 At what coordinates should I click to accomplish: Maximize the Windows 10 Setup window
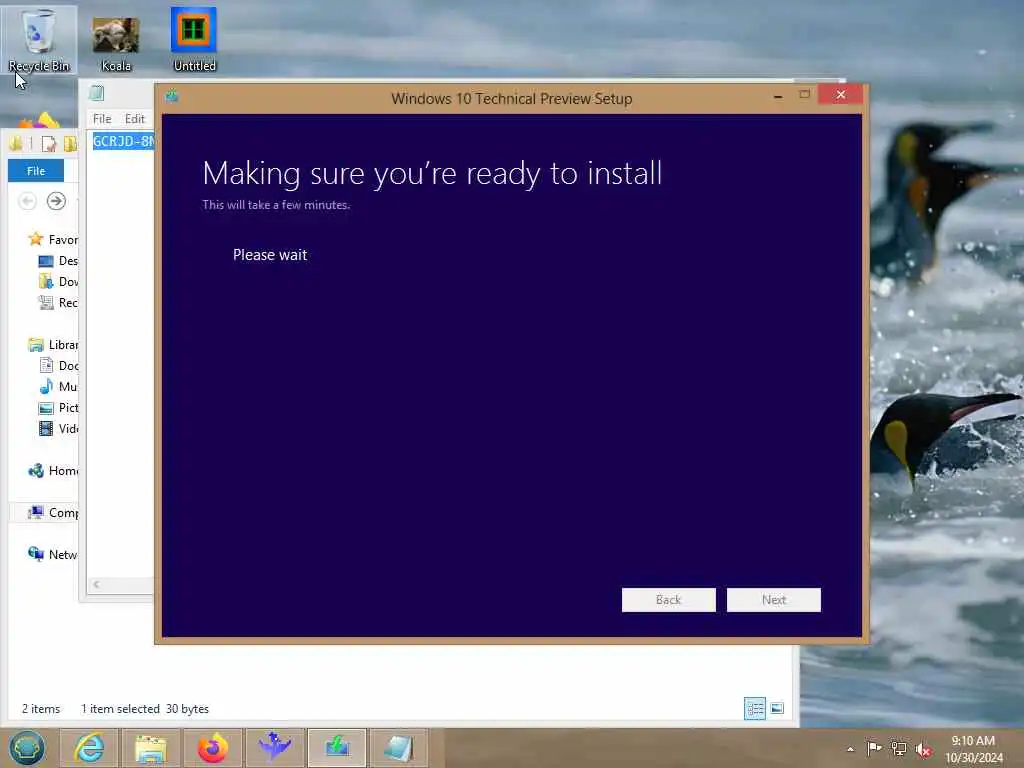click(x=804, y=95)
